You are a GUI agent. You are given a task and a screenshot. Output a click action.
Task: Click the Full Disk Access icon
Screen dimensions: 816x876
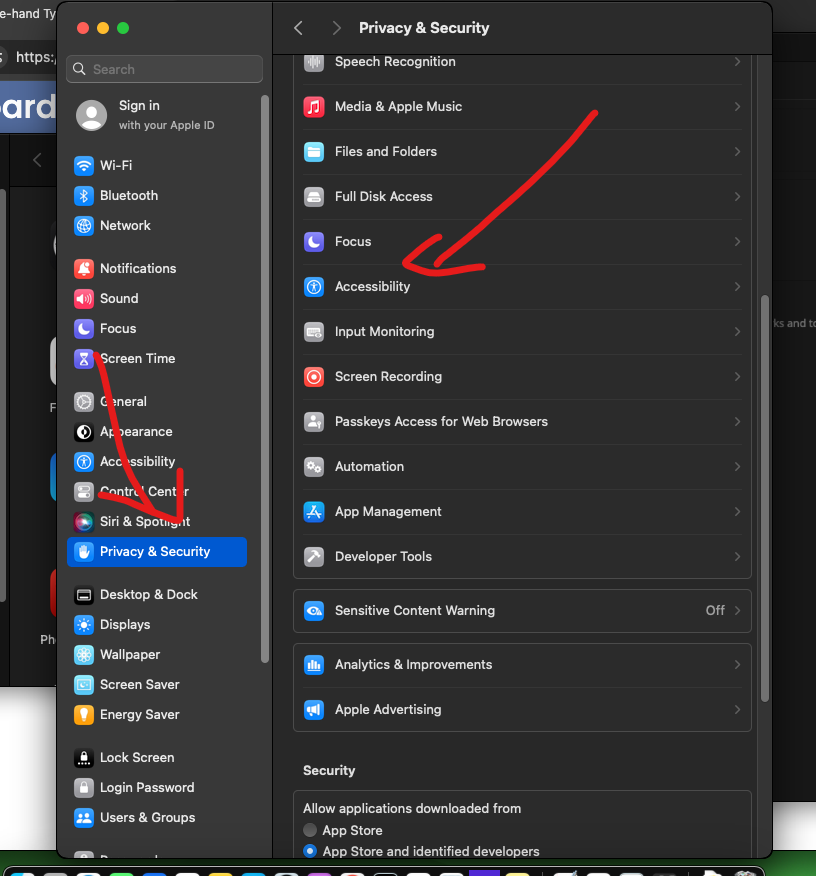point(314,197)
